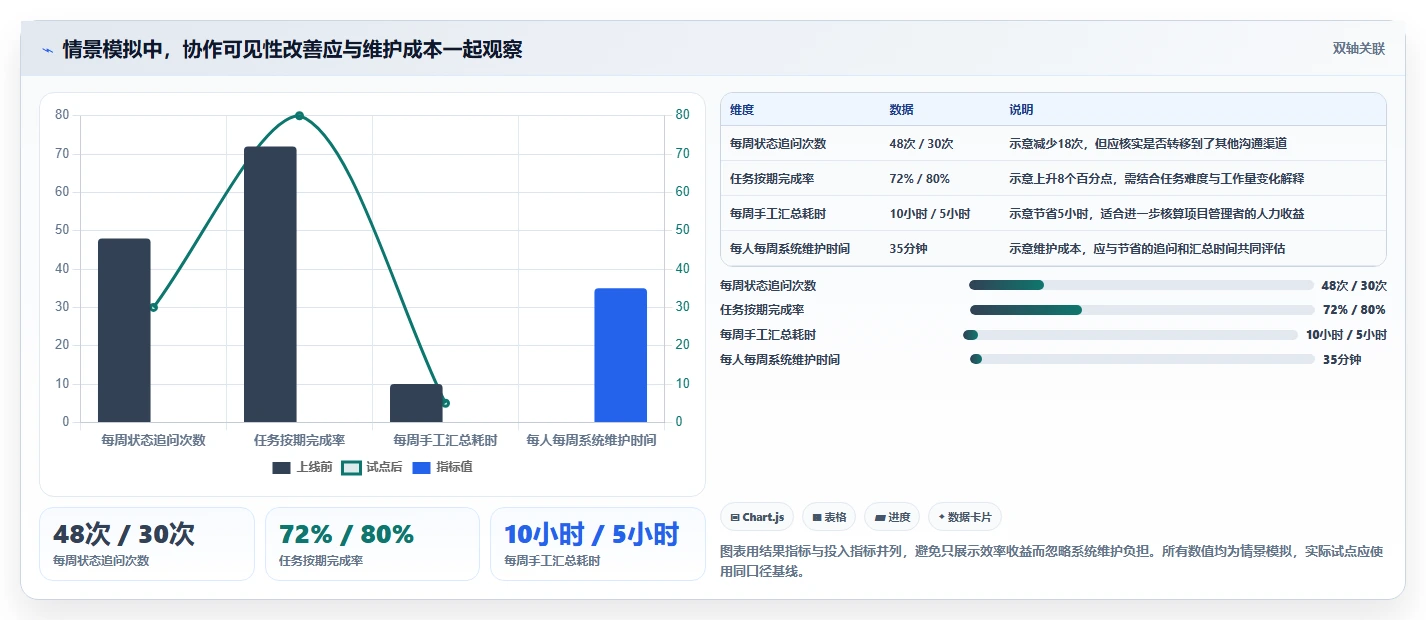Screen dimensions: 1426x620
Task: Click the note starting 示意减少18次
Action: pyautogui.click(x=1148, y=143)
